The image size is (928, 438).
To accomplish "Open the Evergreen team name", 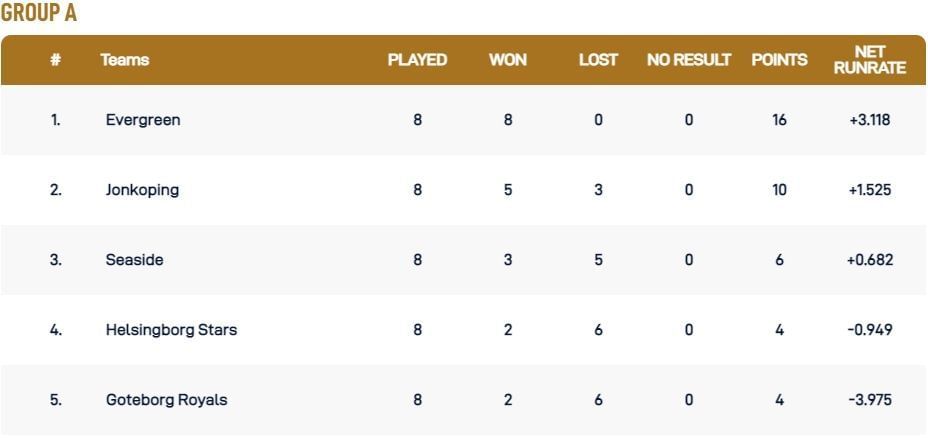I will point(143,120).
